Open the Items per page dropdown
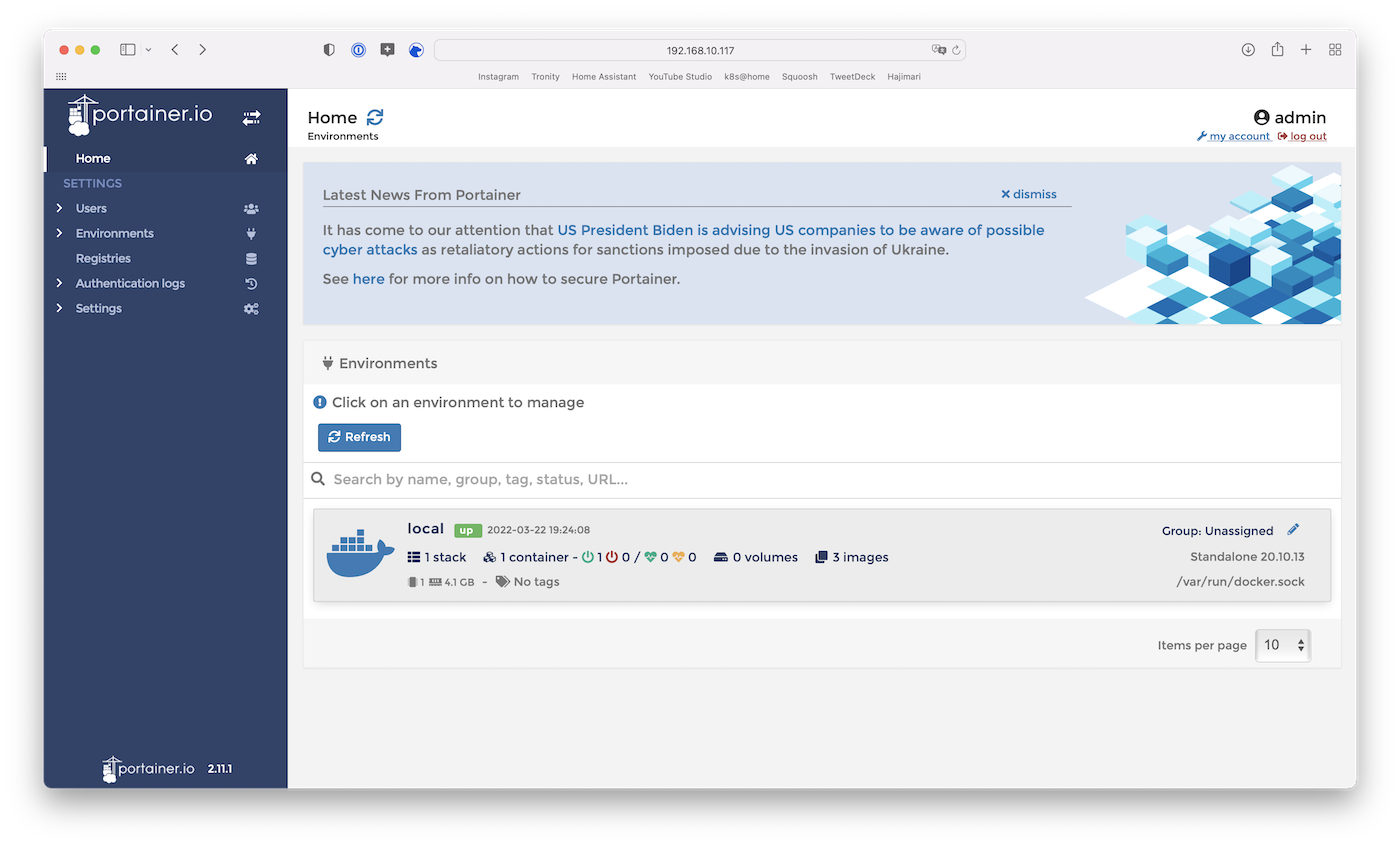This screenshot has height=846, width=1400. (1283, 645)
